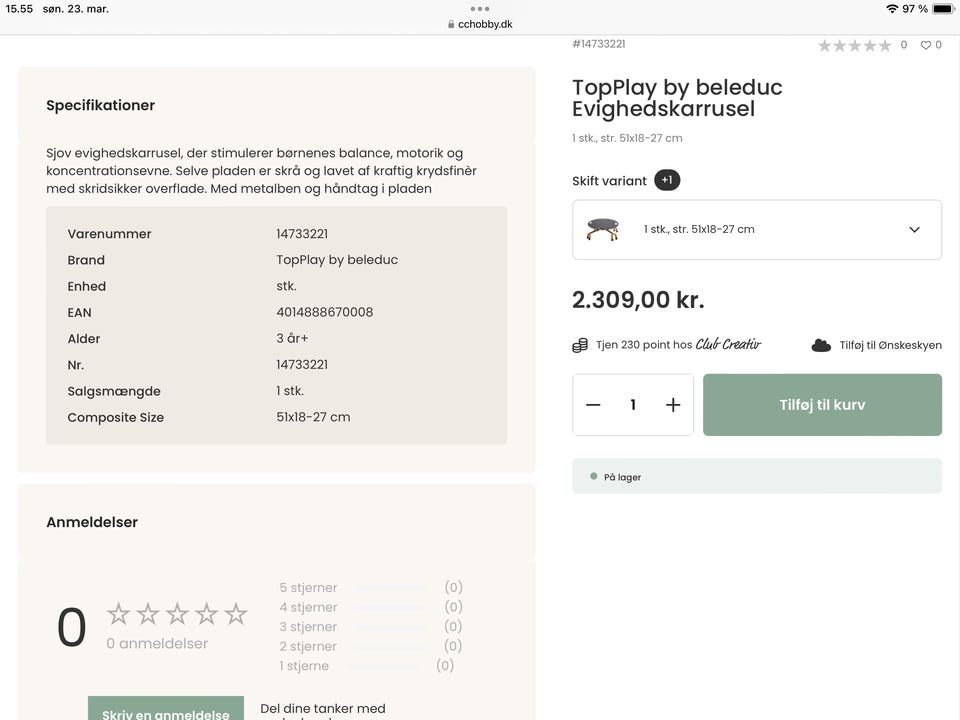Click the lock icon beside cchobby.dk
960x720 pixels.
pyautogui.click(x=452, y=25)
